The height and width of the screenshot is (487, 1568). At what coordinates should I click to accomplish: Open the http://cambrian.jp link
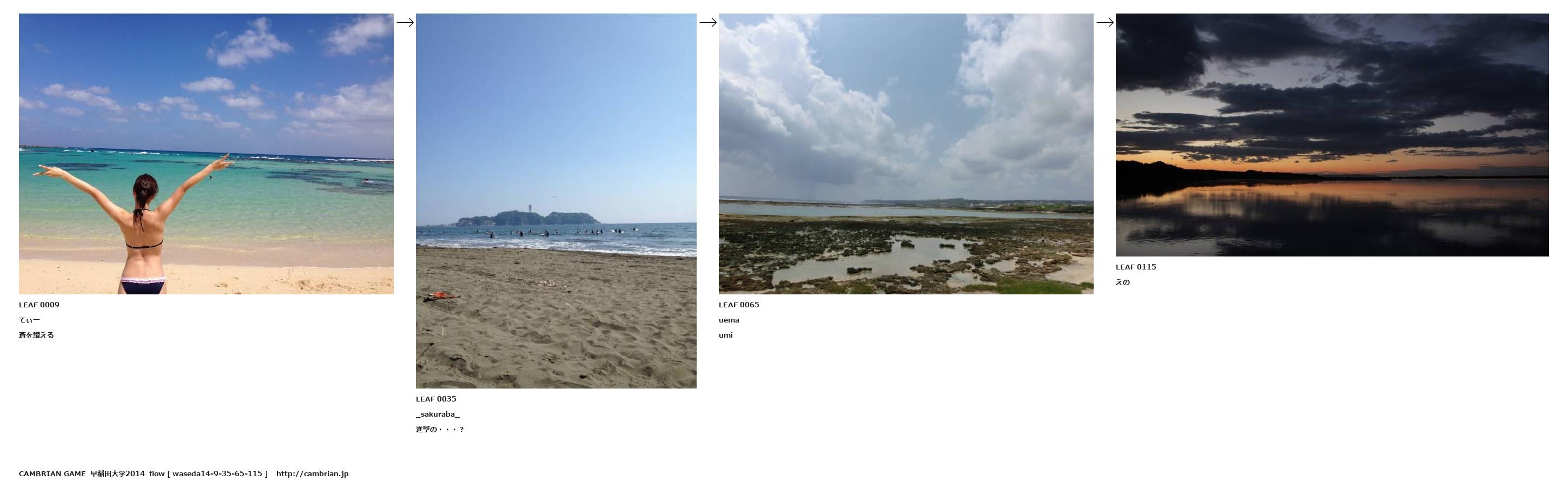pos(312,473)
